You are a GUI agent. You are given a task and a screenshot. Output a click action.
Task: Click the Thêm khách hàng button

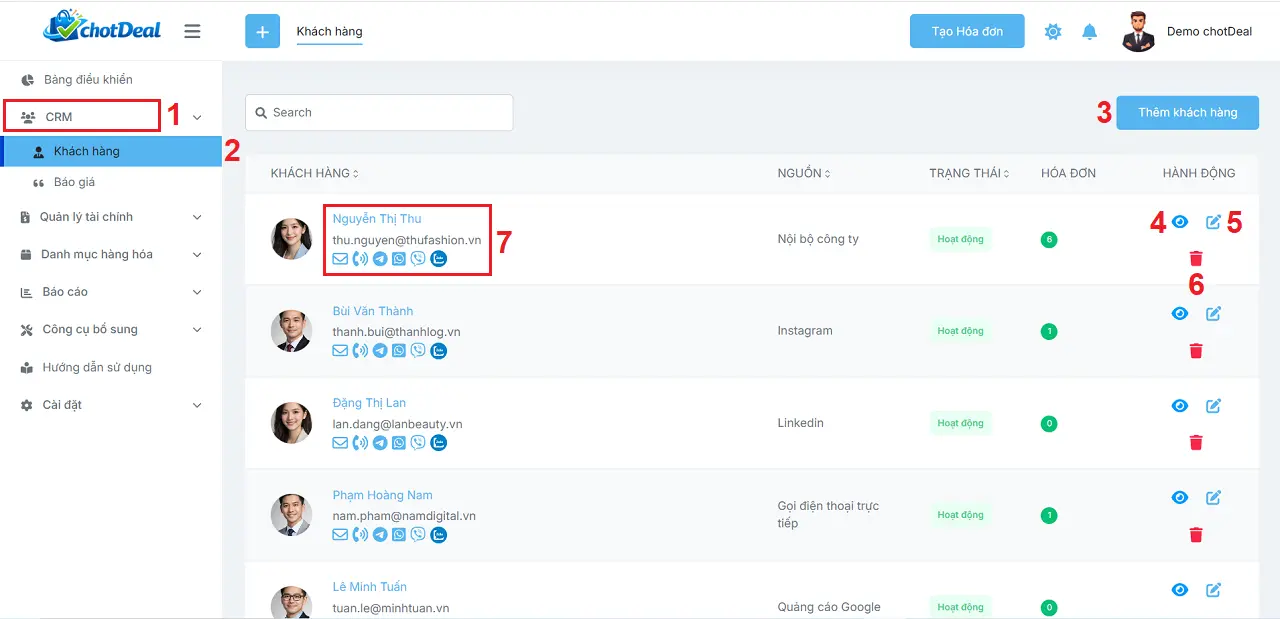coord(1187,113)
